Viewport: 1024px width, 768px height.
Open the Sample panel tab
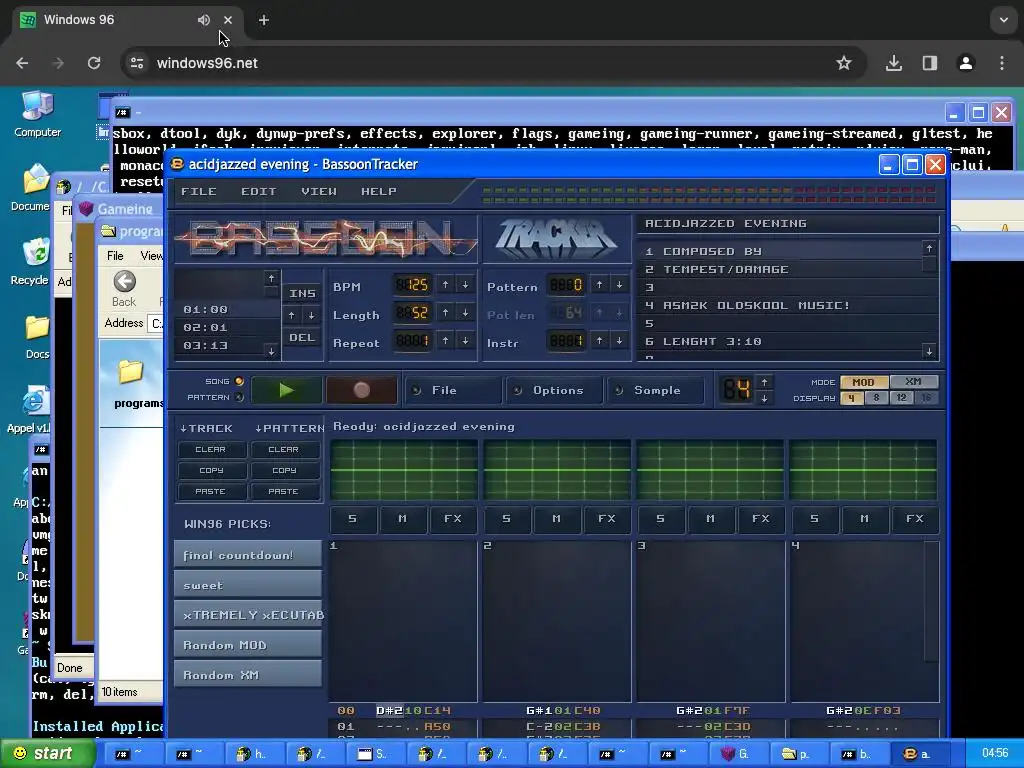(x=655, y=390)
